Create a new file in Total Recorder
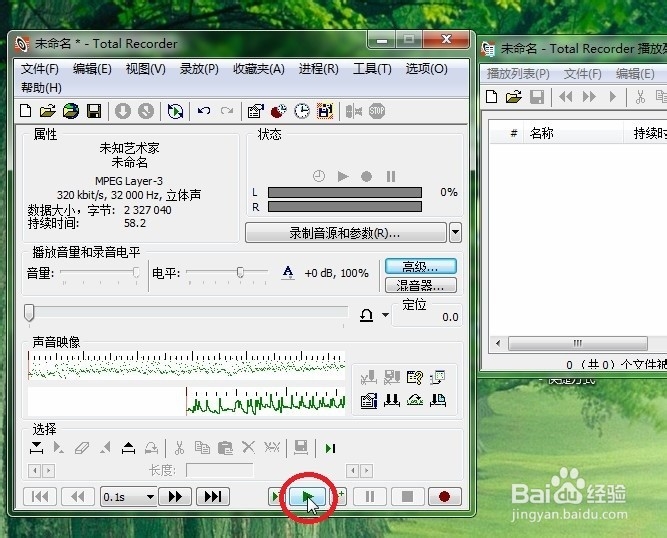 [x=26, y=111]
